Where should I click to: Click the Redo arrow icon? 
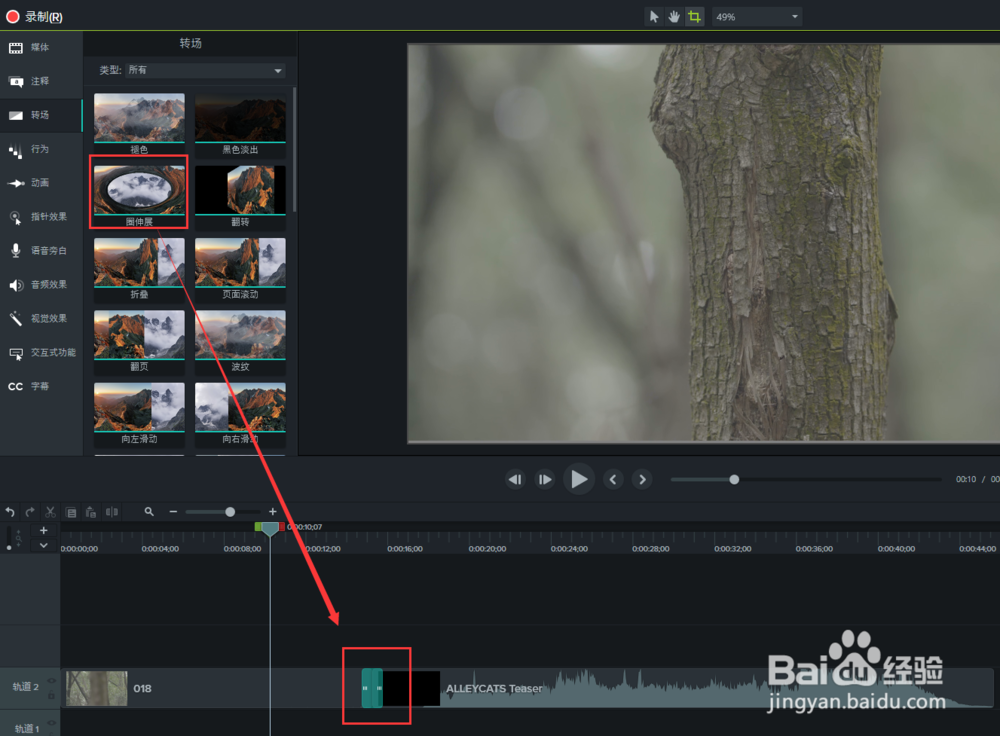(30, 512)
